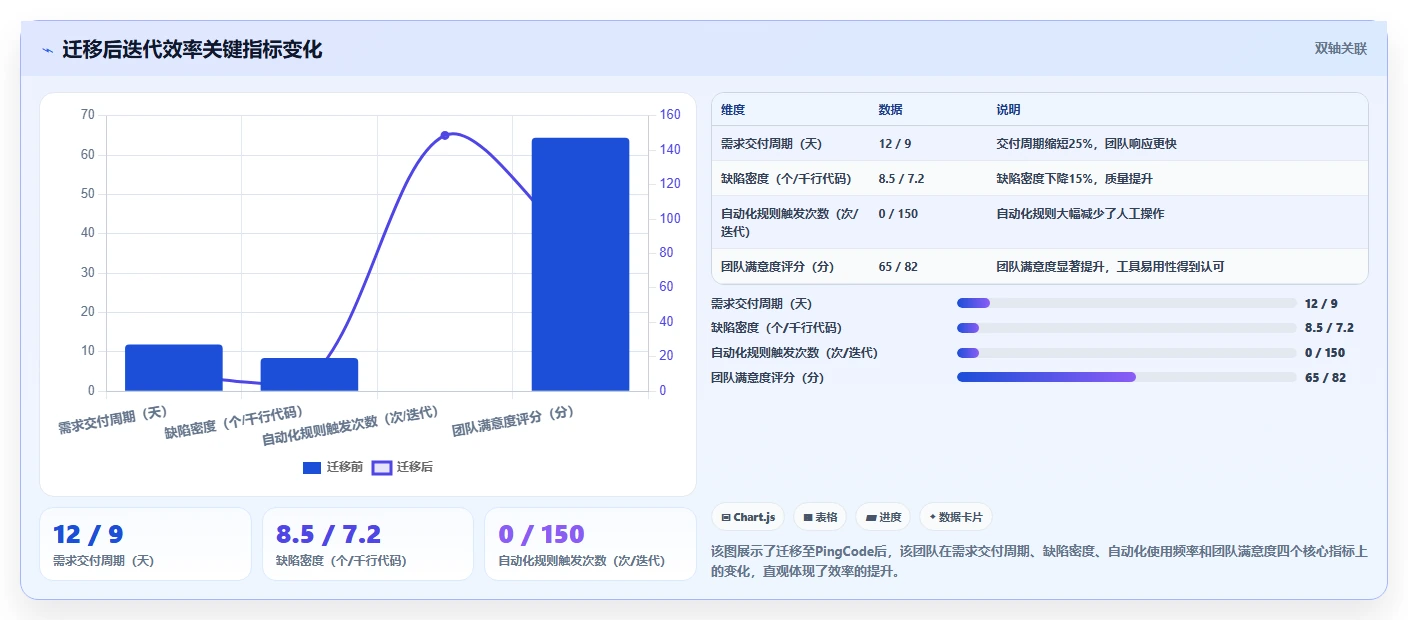Click the x-axis label 团队满意度评分（分）
Viewport: 1408px width, 620px height.
pos(513,421)
